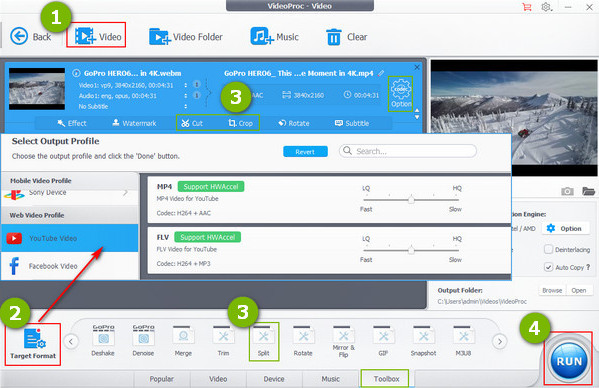This screenshot has width=599, height=388.
Task: Move video item up with arrow
Action: 417,111
